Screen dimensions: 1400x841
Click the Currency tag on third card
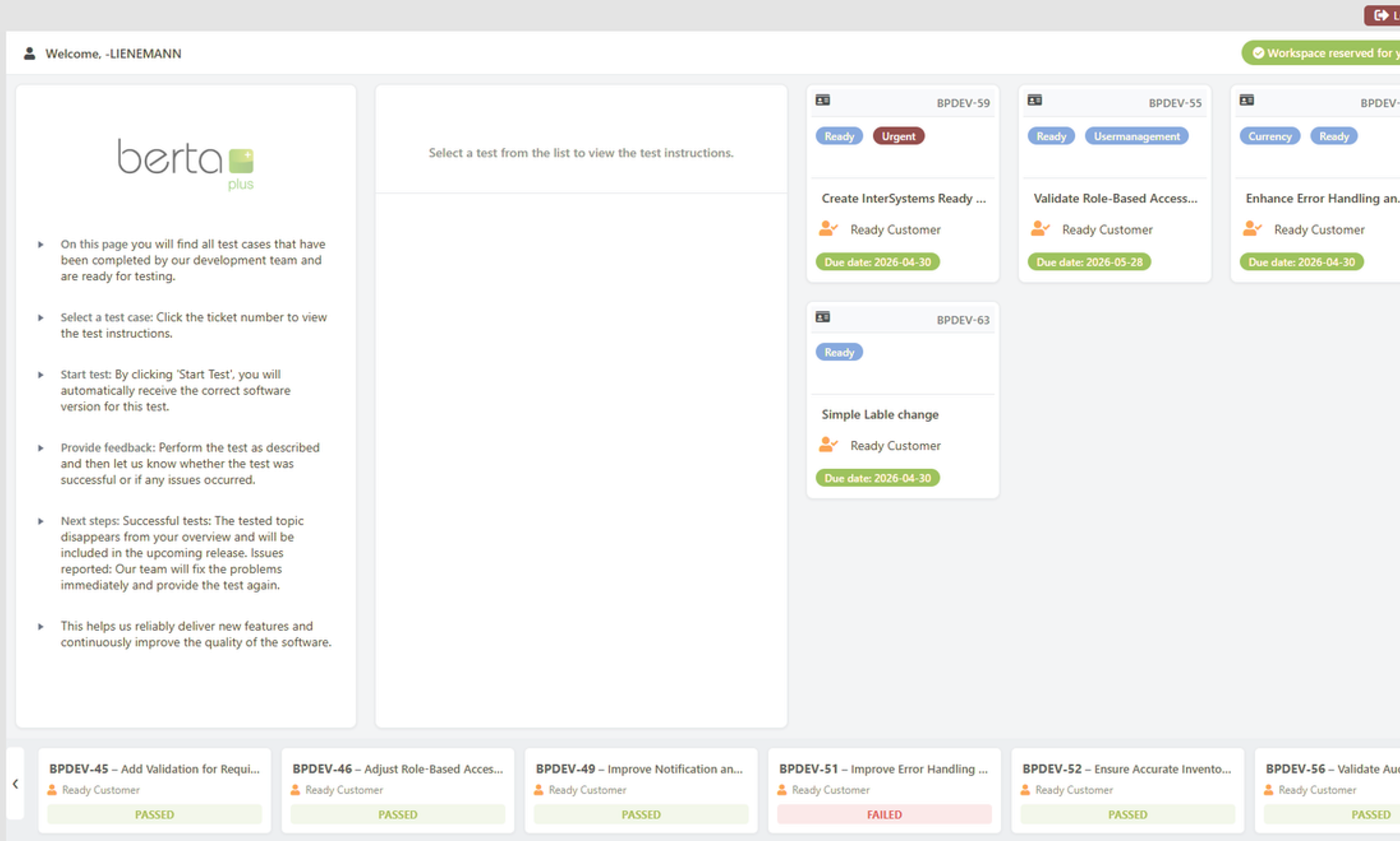click(x=1269, y=136)
